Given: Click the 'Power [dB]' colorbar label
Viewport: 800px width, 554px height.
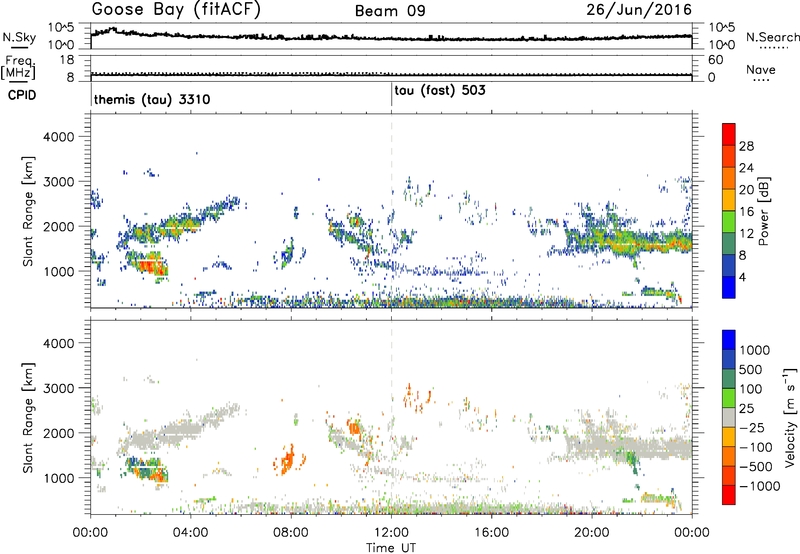Looking at the screenshot, I should [763, 211].
